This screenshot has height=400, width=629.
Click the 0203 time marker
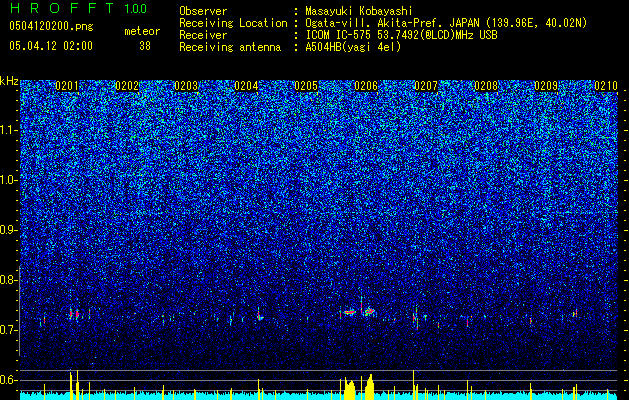click(x=186, y=86)
